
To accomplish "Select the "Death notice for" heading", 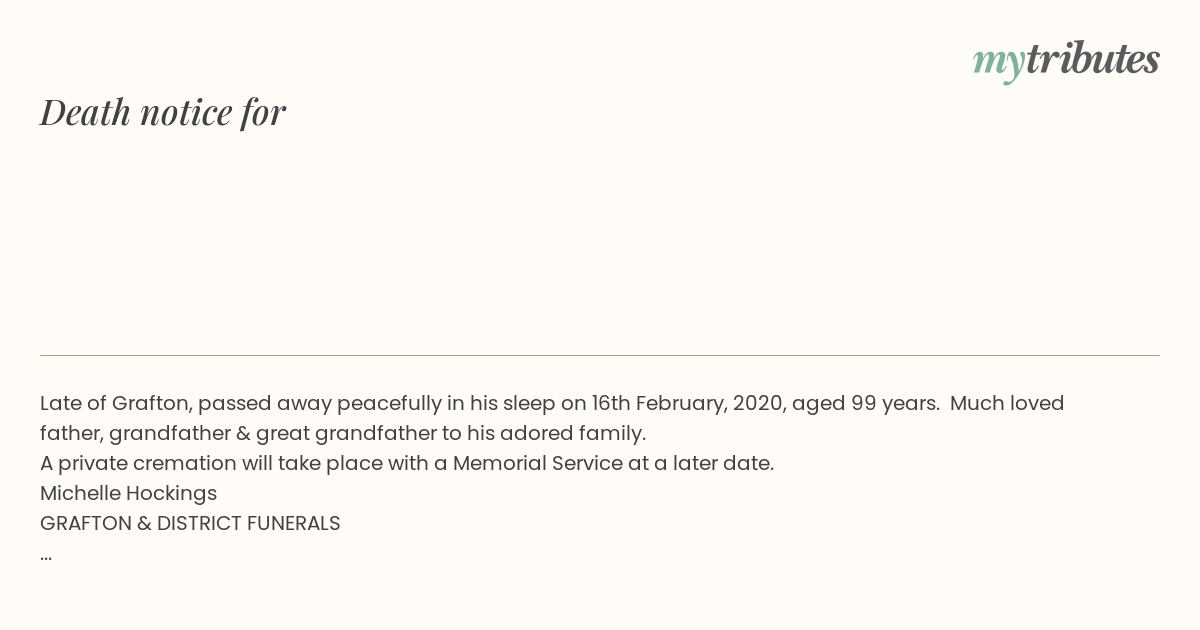I will (163, 112).
